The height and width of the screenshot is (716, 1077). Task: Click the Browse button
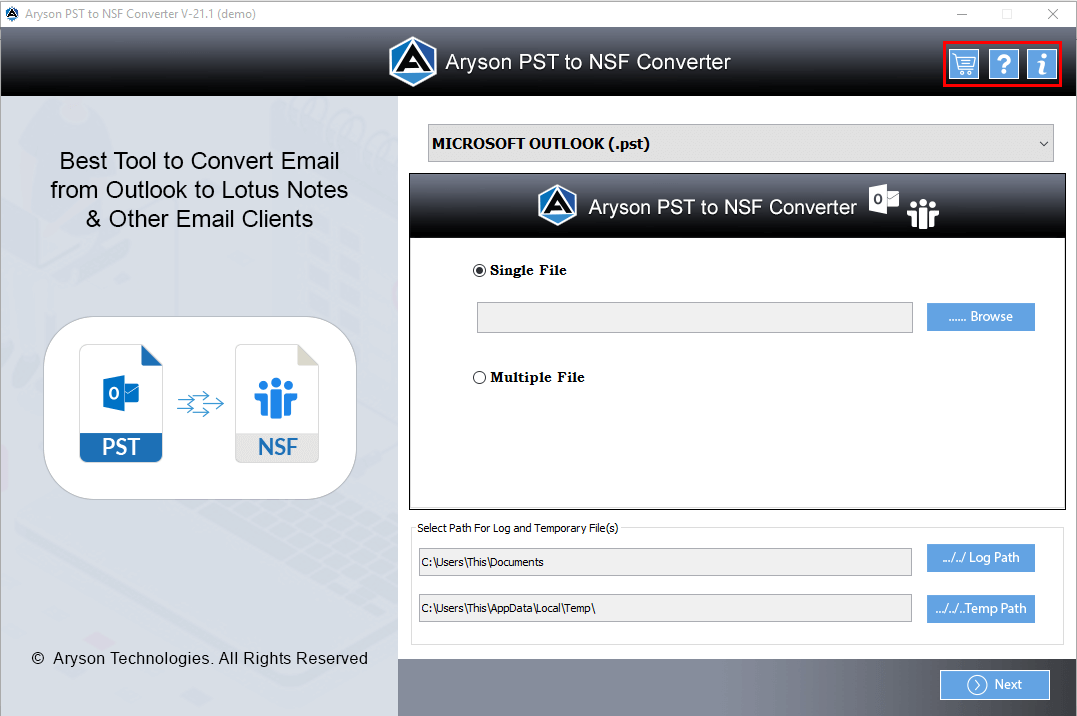point(980,317)
